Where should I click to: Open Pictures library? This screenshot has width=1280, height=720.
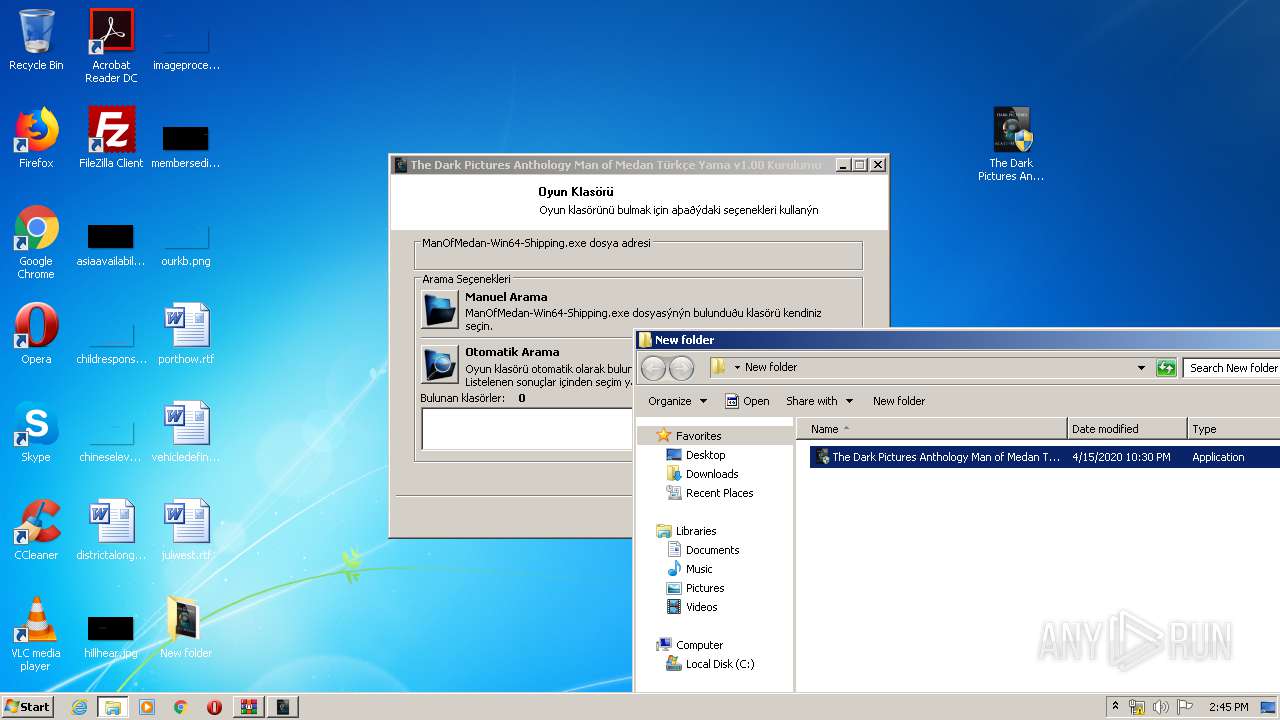(705, 588)
